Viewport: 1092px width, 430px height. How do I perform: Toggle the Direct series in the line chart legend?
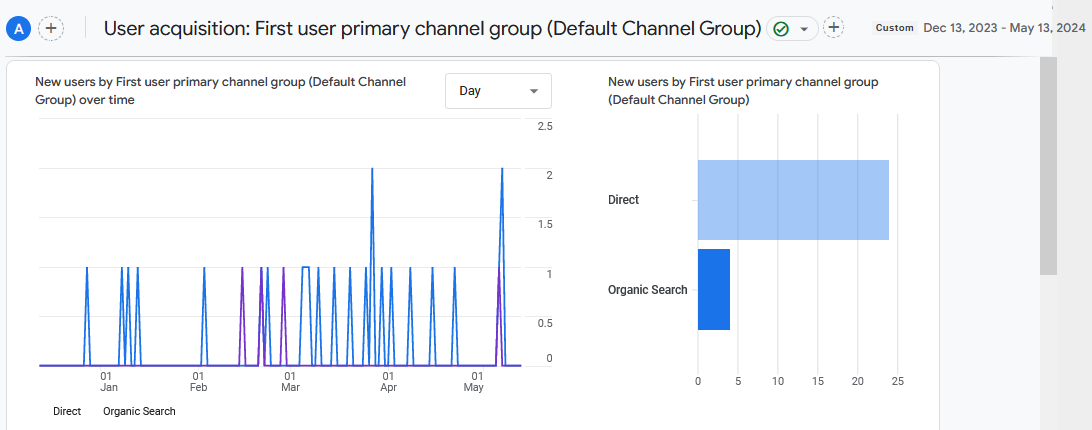67,411
